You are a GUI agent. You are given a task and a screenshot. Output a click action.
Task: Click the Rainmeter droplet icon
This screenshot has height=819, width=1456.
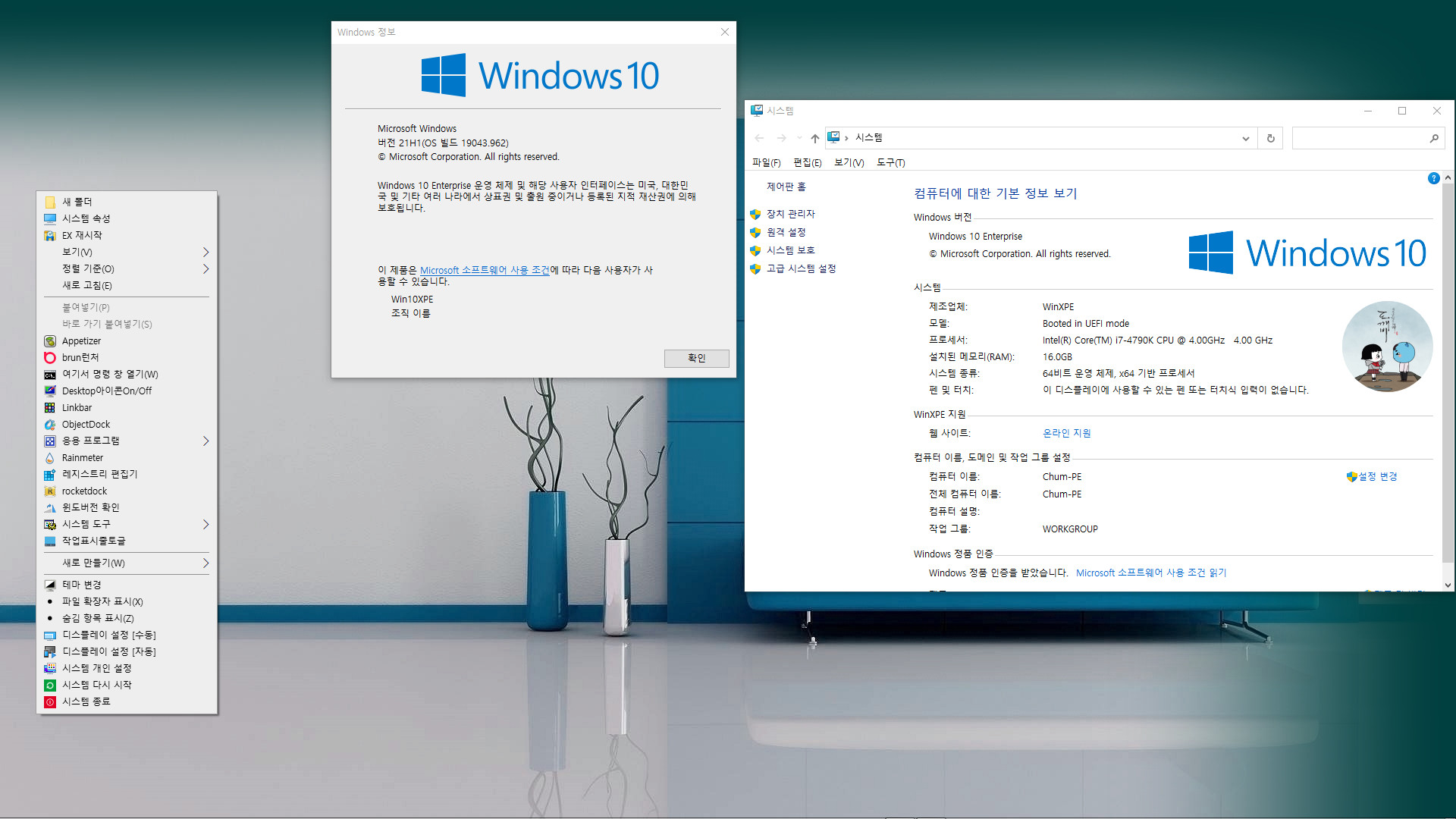pos(50,458)
